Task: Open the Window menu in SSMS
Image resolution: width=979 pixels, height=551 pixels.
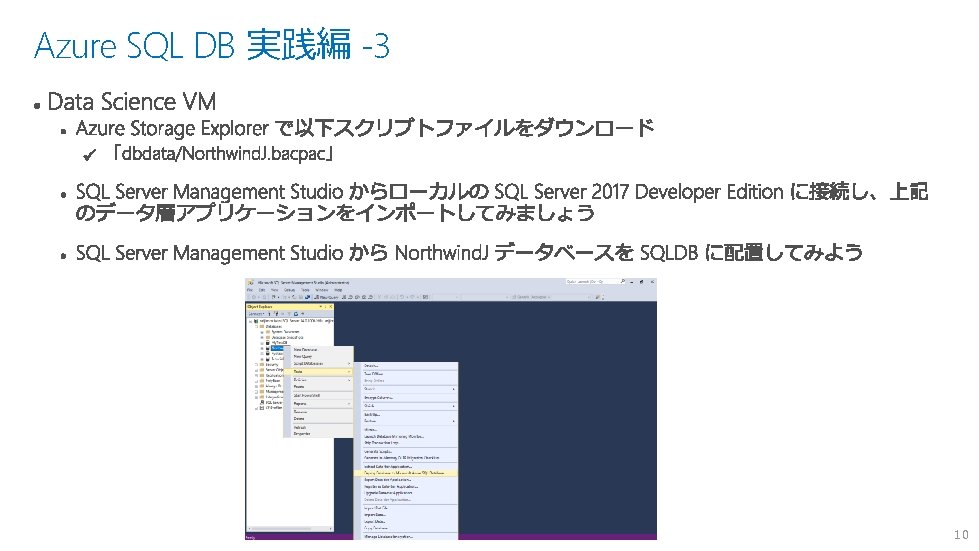Action: tap(322, 290)
